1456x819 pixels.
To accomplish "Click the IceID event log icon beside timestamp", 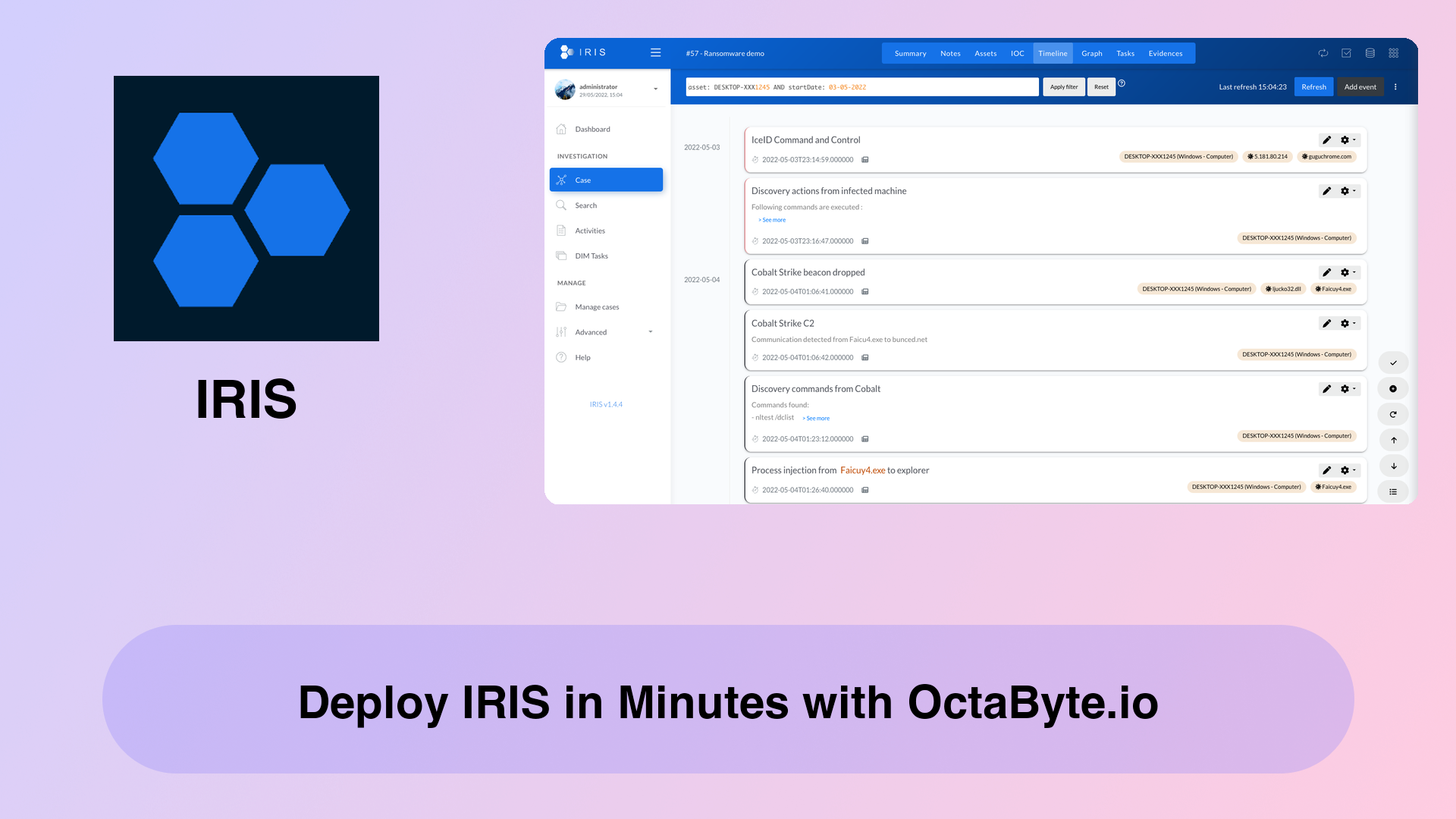I will click(864, 160).
